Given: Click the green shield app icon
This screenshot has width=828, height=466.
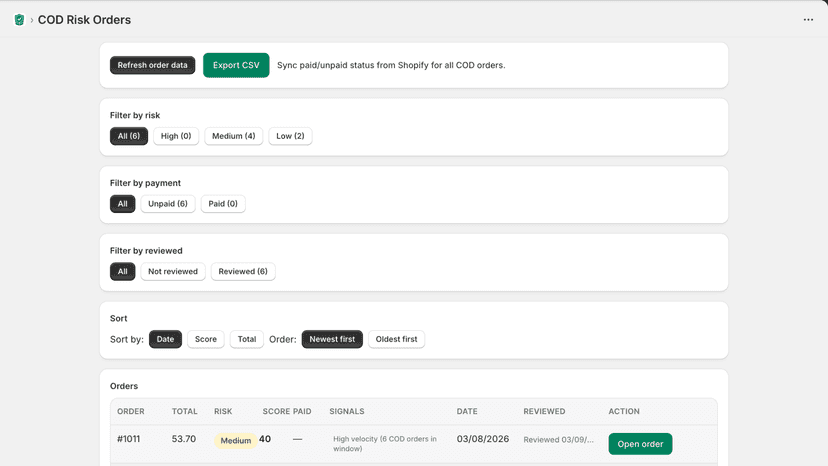Looking at the screenshot, I should [20, 20].
